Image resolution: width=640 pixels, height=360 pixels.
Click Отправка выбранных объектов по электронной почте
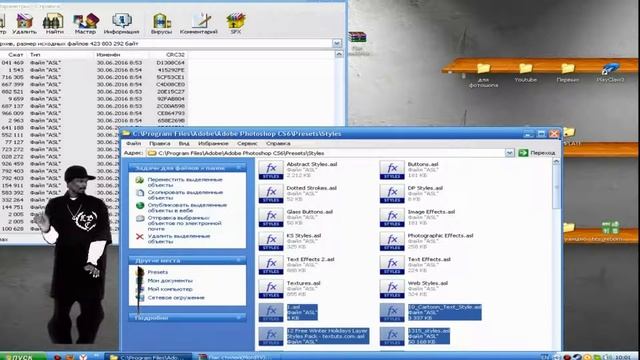(184, 223)
